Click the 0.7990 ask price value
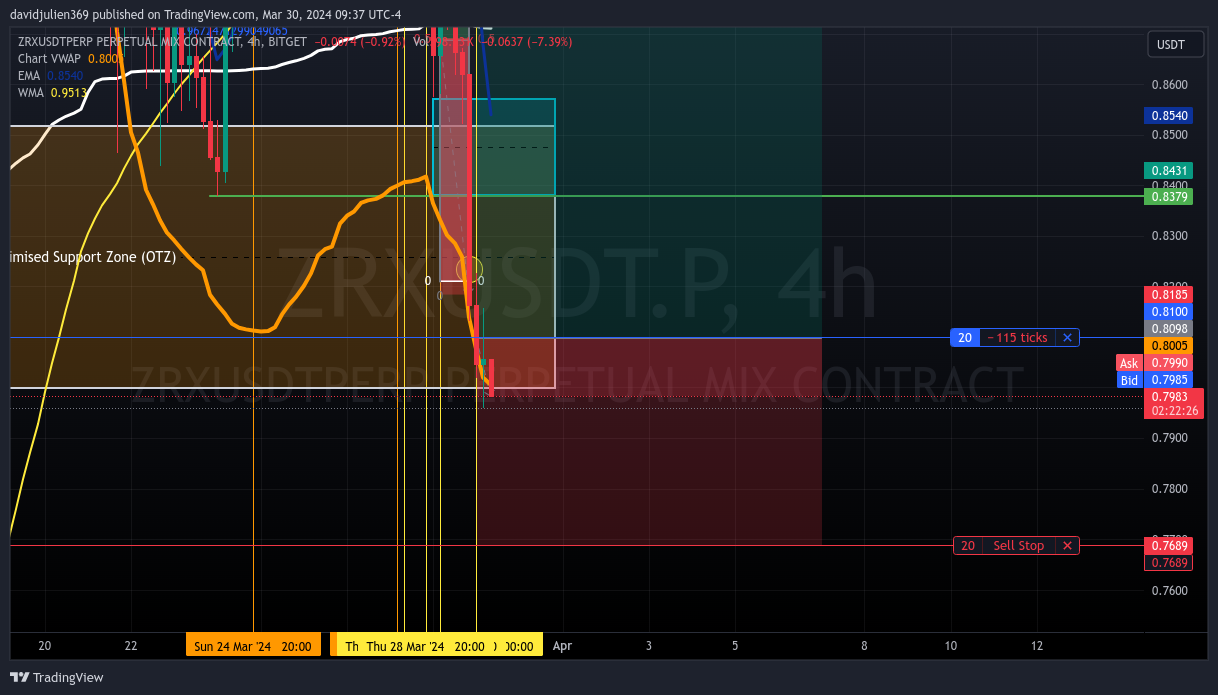Screen dimensions: 1218x695 click(1168, 364)
